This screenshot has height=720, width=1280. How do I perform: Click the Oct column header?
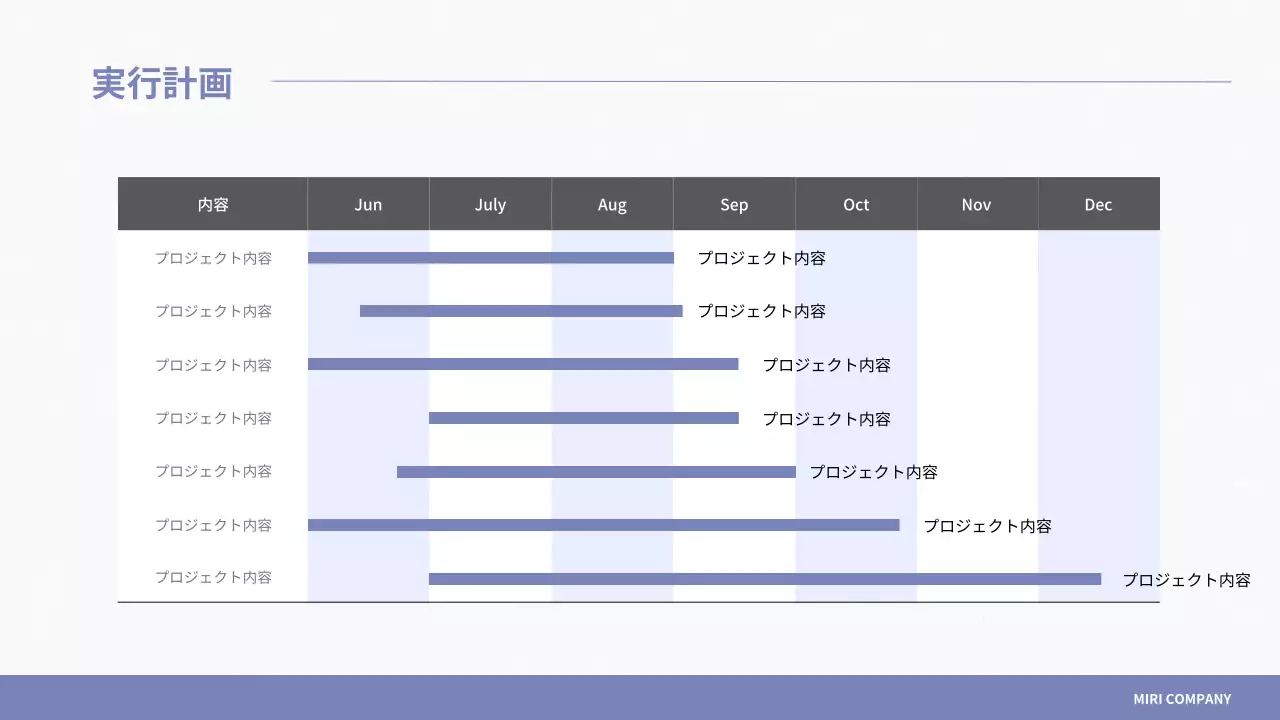coord(856,204)
